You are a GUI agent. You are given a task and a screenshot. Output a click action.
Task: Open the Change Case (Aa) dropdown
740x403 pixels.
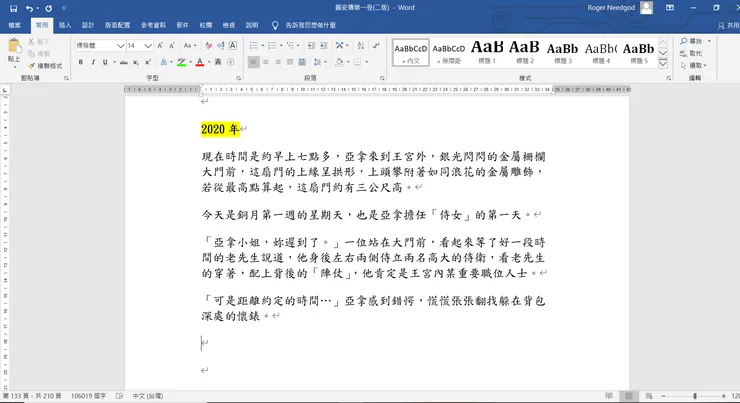(190, 45)
